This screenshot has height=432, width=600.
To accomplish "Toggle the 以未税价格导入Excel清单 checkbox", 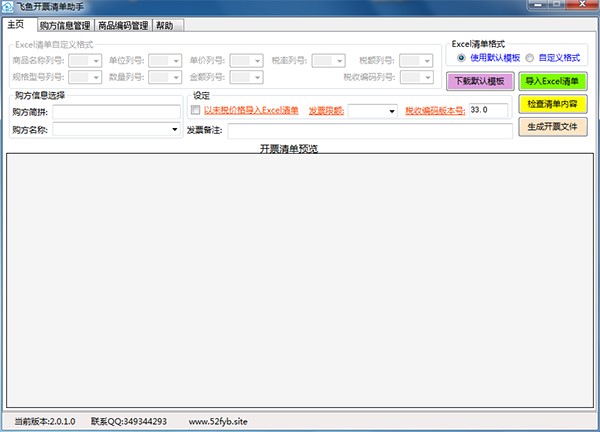I will click(x=196, y=110).
